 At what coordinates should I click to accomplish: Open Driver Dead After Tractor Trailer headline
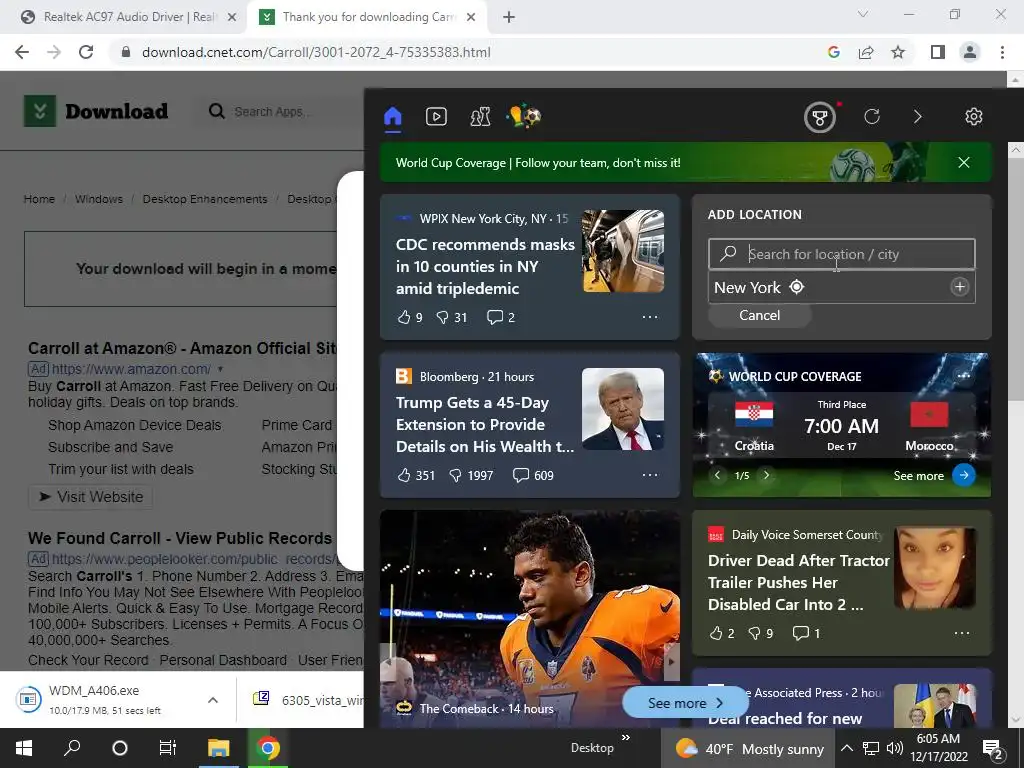point(798,583)
